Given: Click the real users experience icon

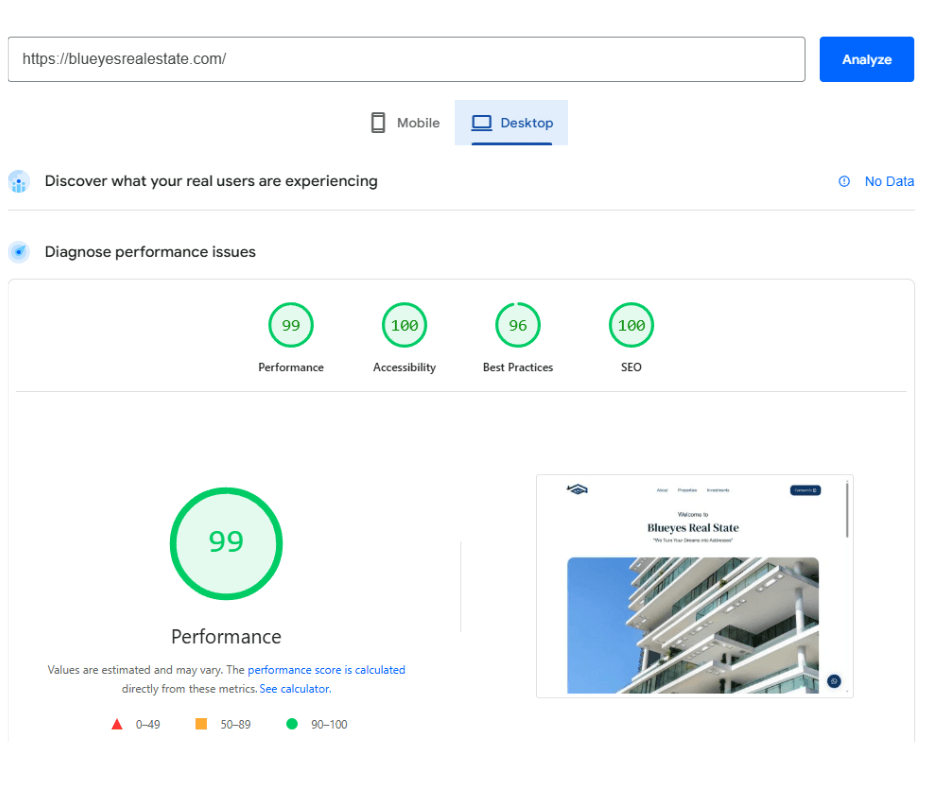Looking at the screenshot, I should click(19, 182).
